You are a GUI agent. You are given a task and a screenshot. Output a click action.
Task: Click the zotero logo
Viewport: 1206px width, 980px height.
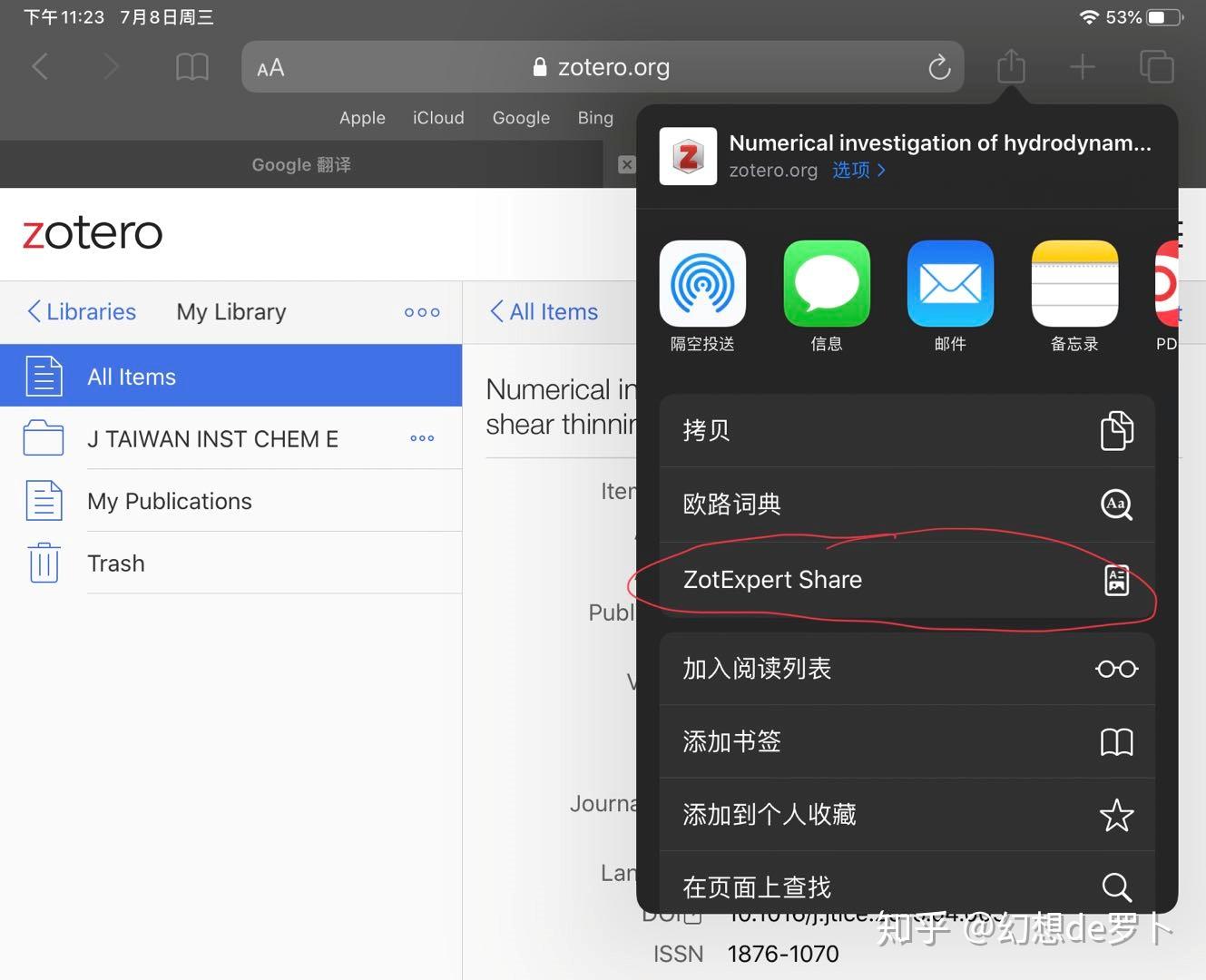click(93, 233)
